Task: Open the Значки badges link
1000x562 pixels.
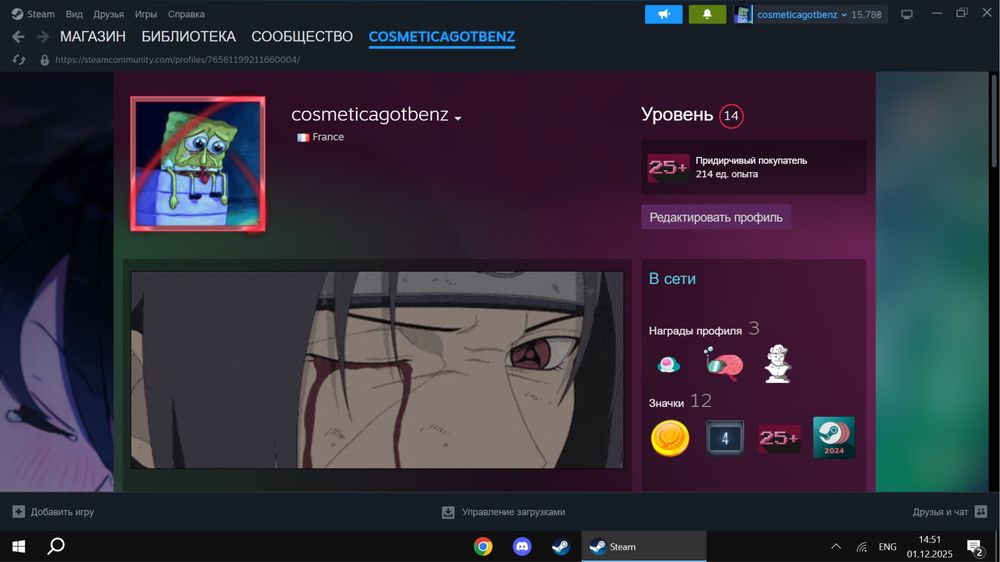Action: click(666, 403)
